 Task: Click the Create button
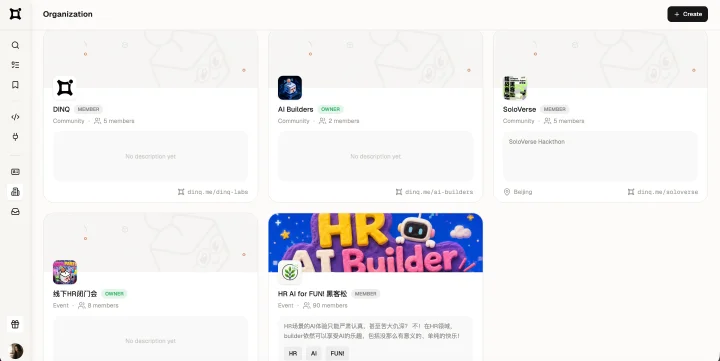click(687, 14)
